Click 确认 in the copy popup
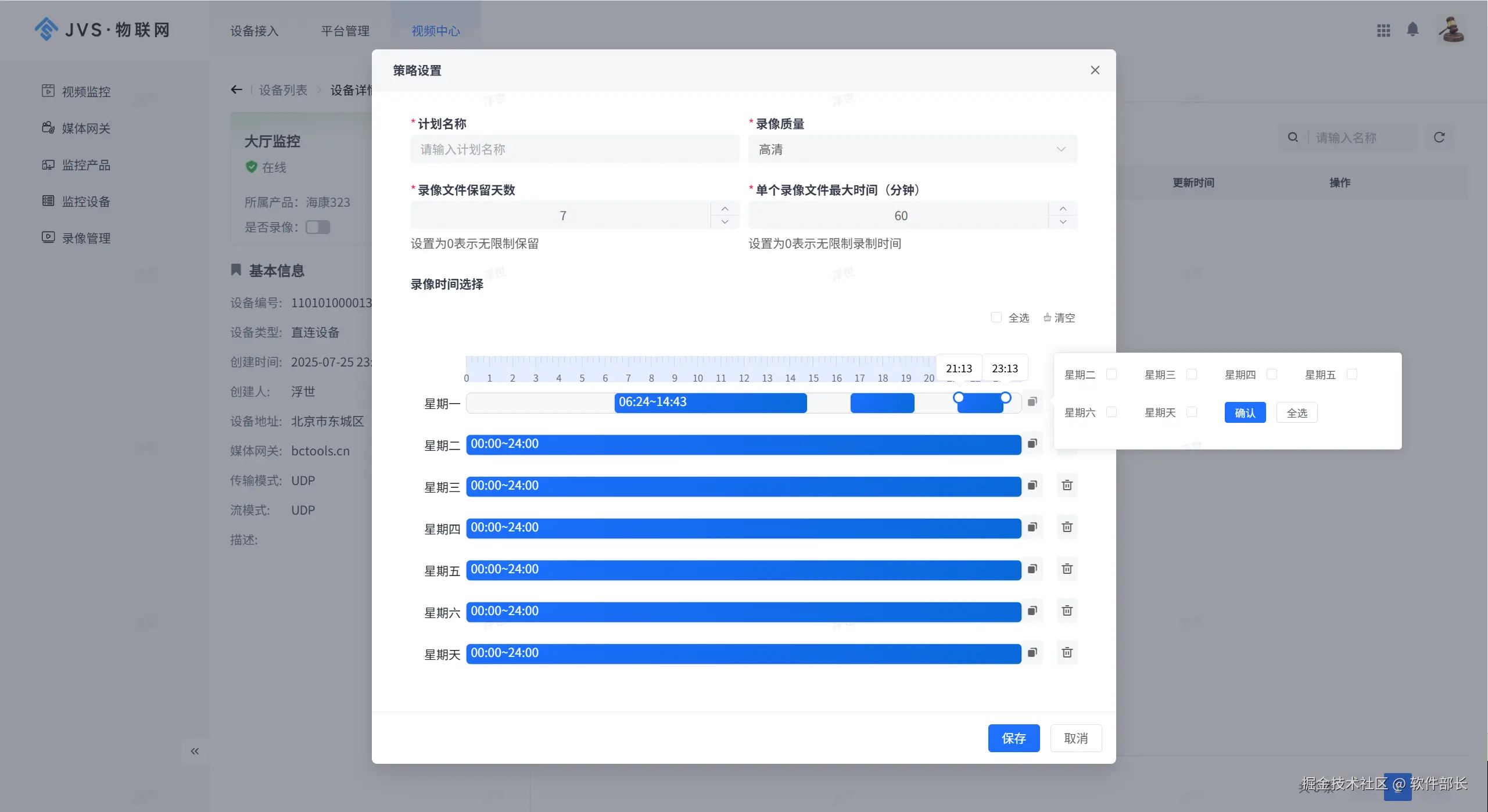The image size is (1488, 812). 1245,413
